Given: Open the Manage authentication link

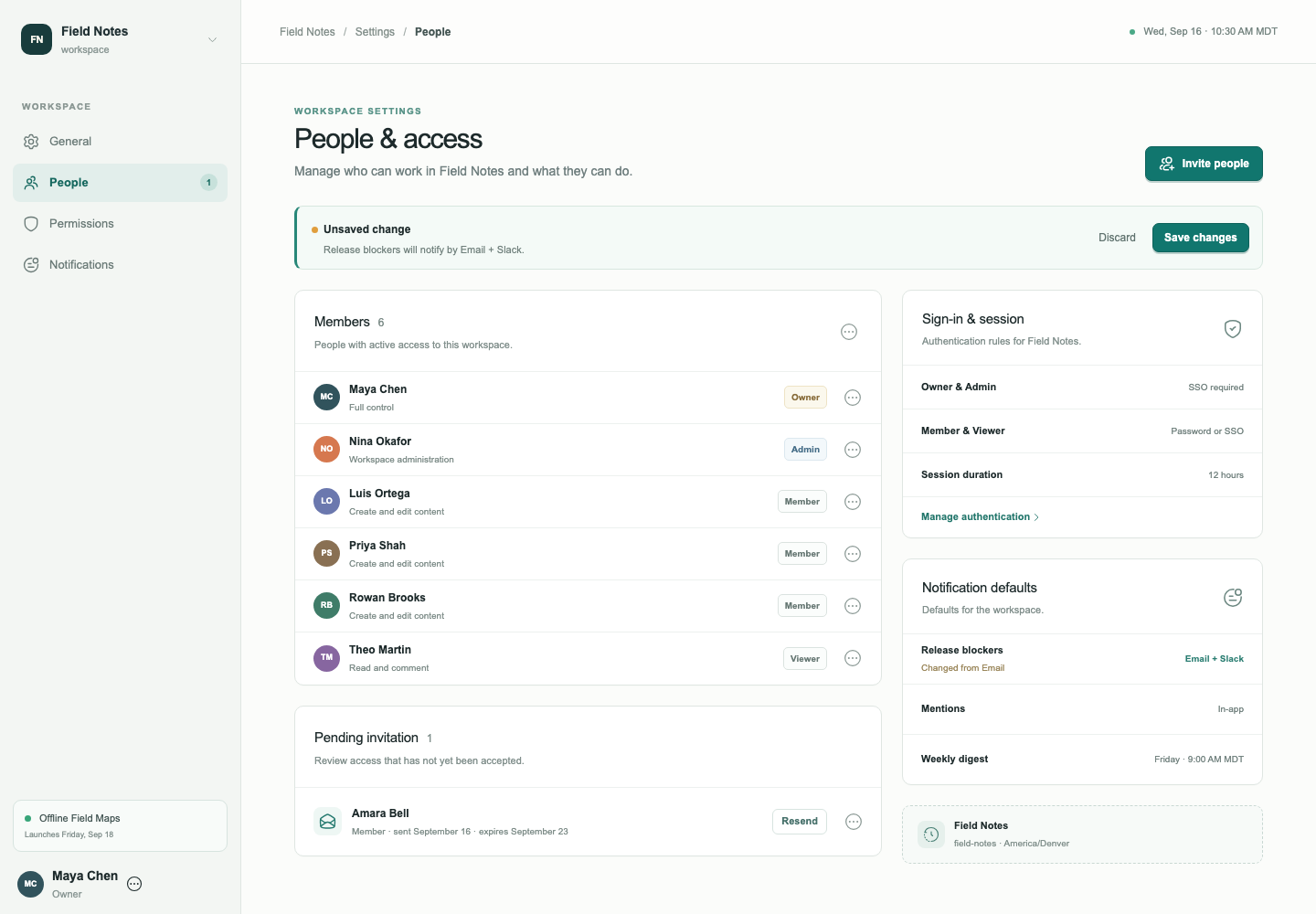Looking at the screenshot, I should 980,517.
